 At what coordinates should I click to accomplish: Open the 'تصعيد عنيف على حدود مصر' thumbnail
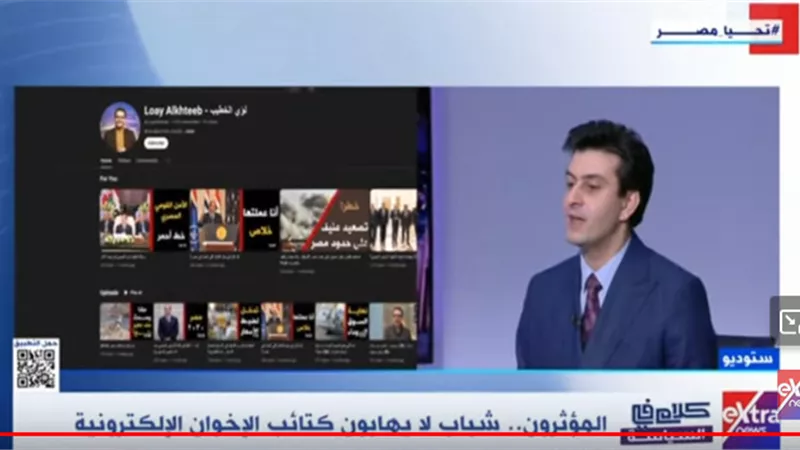324,220
